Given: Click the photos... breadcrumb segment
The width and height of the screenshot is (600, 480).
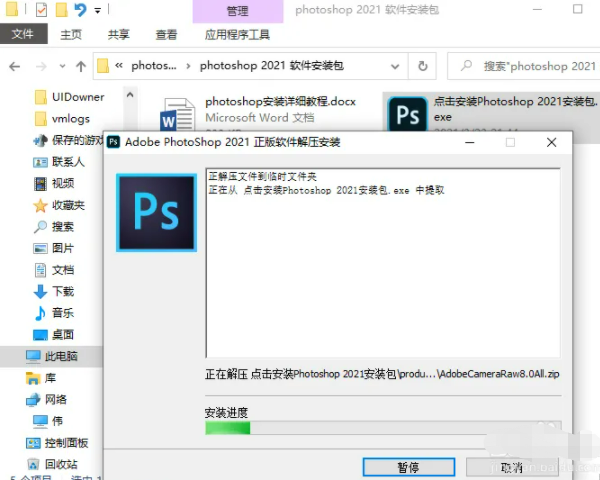Looking at the screenshot, I should click(x=154, y=66).
